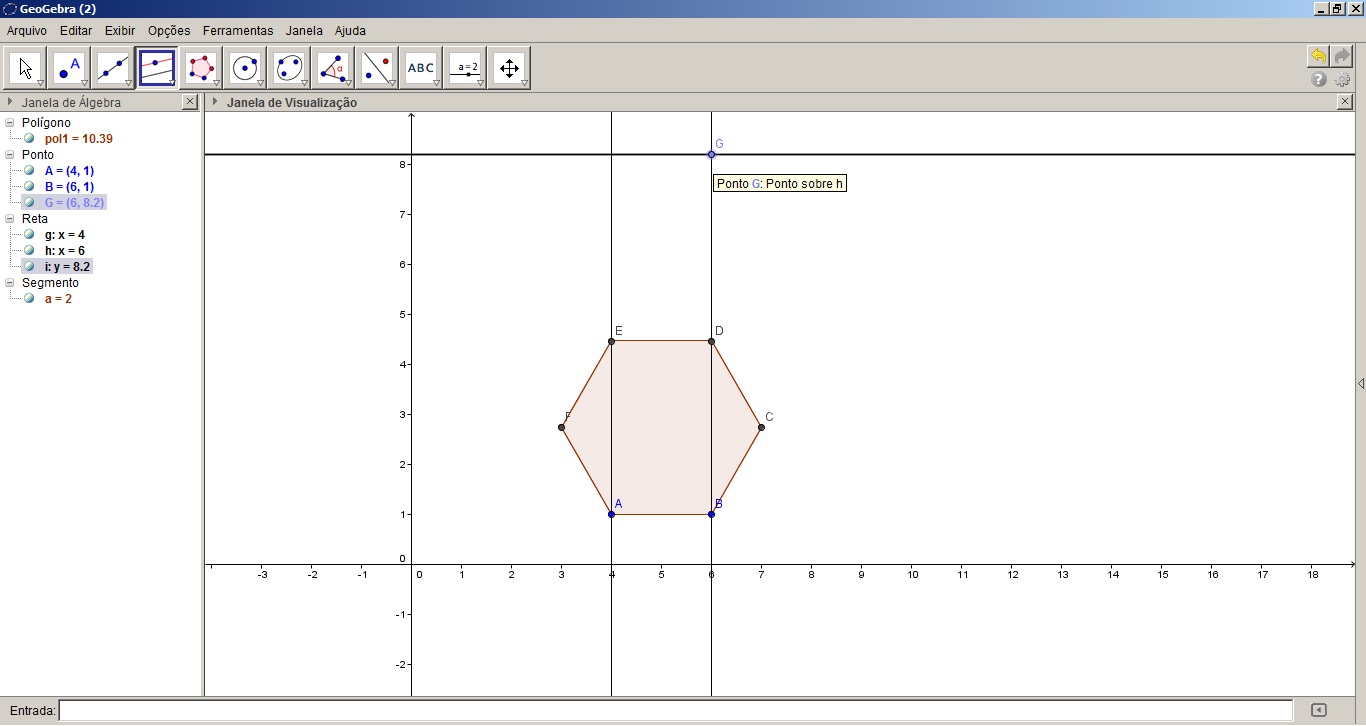Open the Polygon tool dropdown triangle
Viewport: 1366px width, 726px height.
(x=216, y=83)
